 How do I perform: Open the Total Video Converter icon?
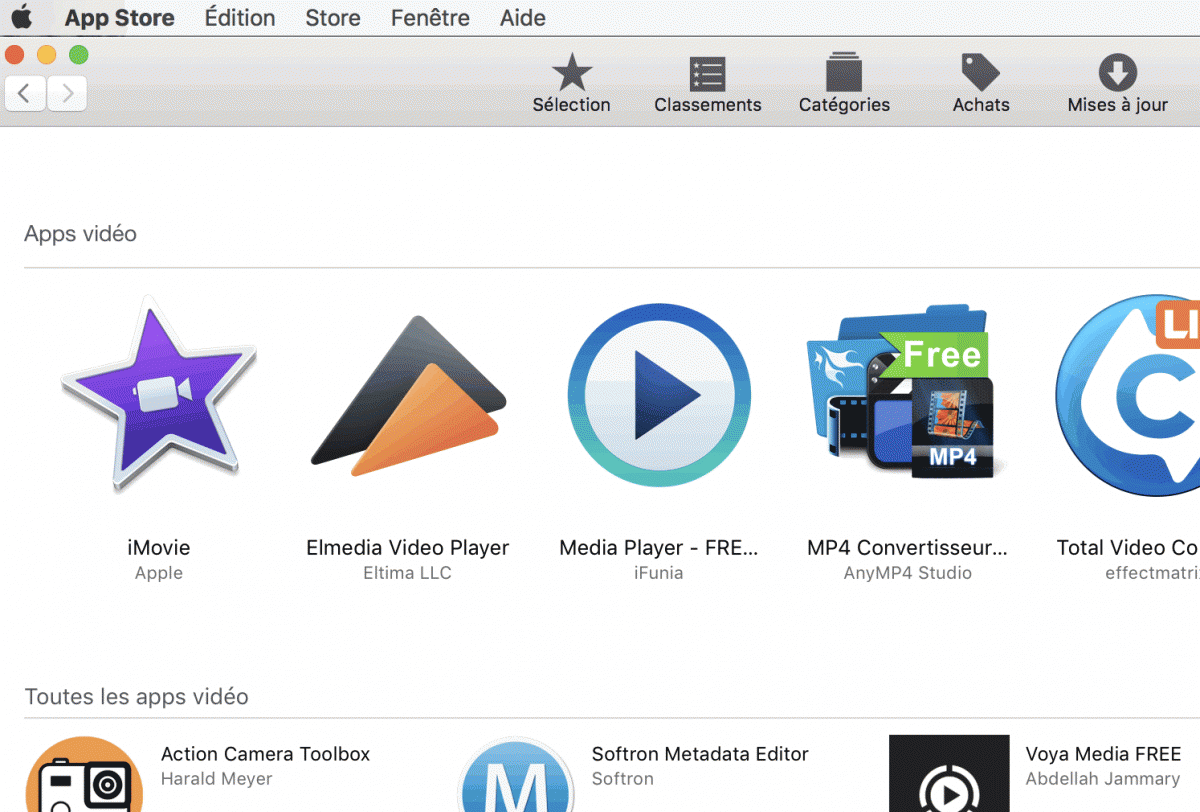pos(1128,396)
